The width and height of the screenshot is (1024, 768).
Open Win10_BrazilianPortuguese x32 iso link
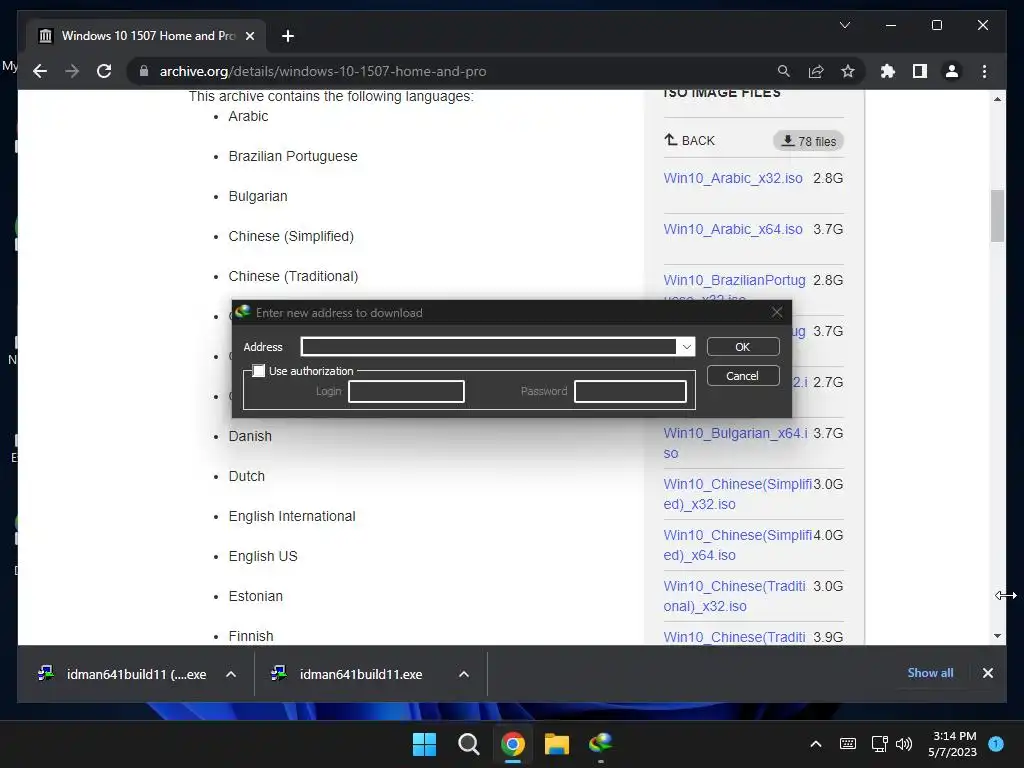pos(734,280)
